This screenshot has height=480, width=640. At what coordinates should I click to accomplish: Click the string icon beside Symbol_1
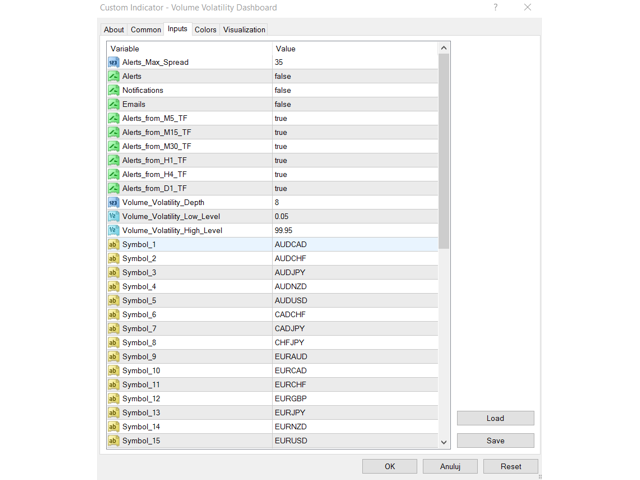coord(113,244)
